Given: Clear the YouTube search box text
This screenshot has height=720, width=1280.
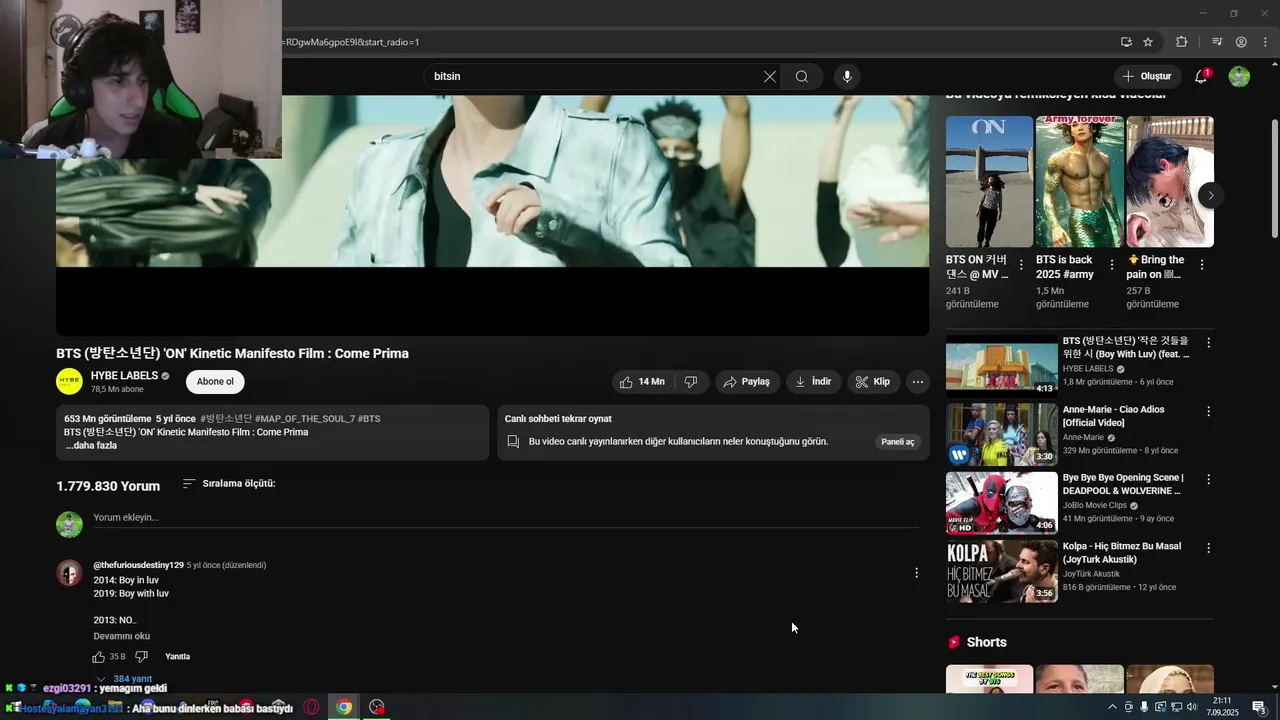Looking at the screenshot, I should [770, 77].
